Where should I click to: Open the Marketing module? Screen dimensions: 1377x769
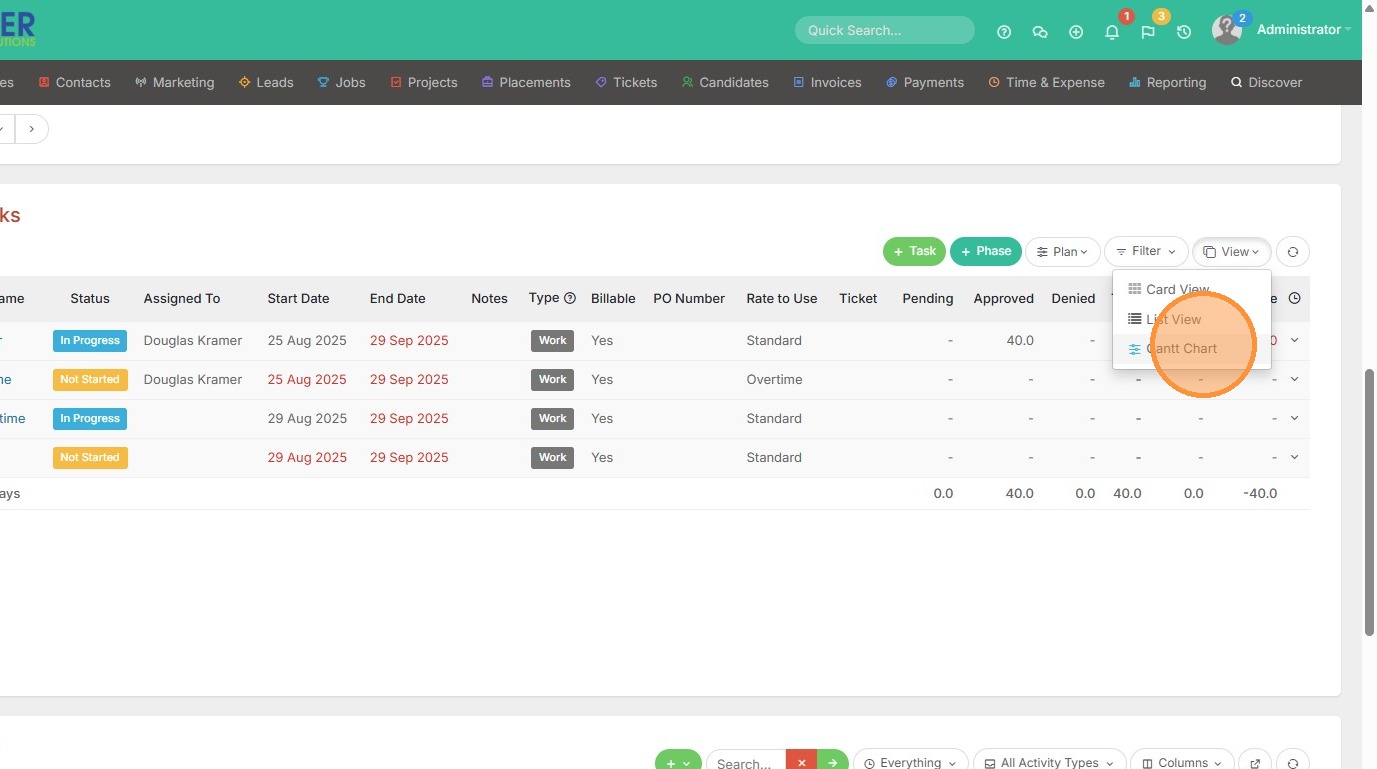175,82
